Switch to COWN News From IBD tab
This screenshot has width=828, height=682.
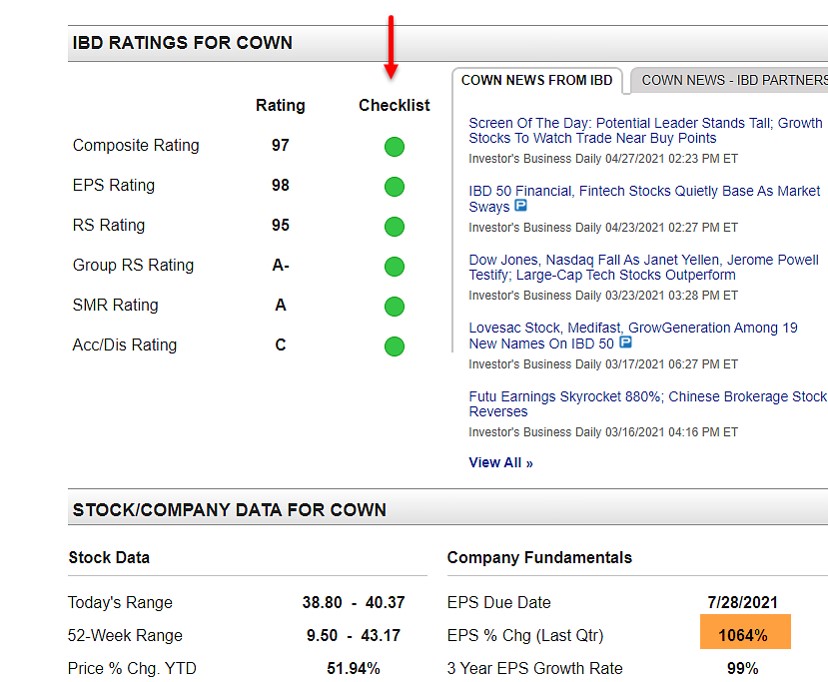[x=537, y=80]
